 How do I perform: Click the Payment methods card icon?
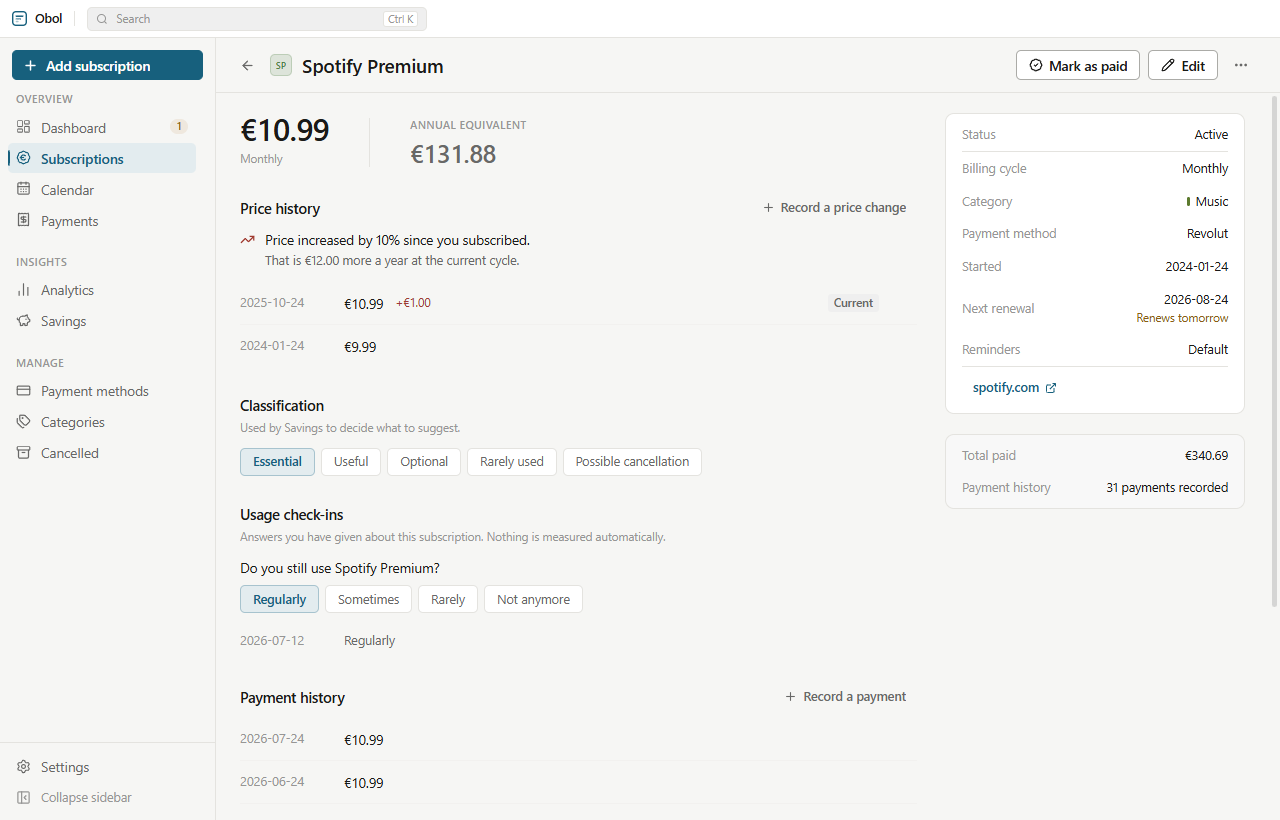click(23, 390)
